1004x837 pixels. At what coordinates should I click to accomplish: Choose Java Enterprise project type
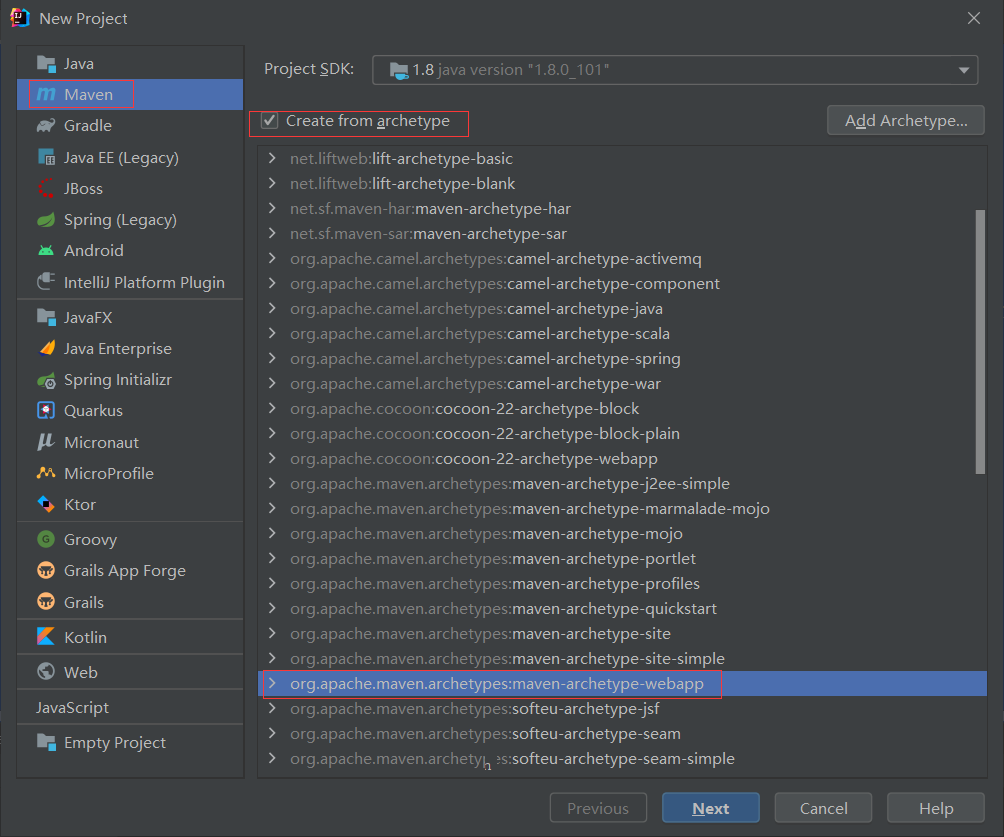click(130, 348)
